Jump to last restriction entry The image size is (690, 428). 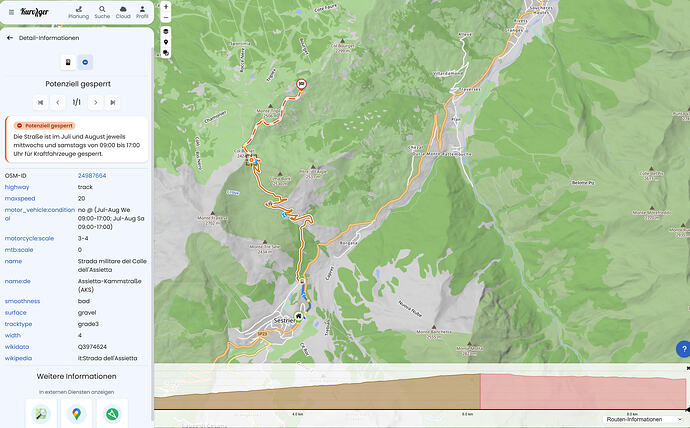113,102
